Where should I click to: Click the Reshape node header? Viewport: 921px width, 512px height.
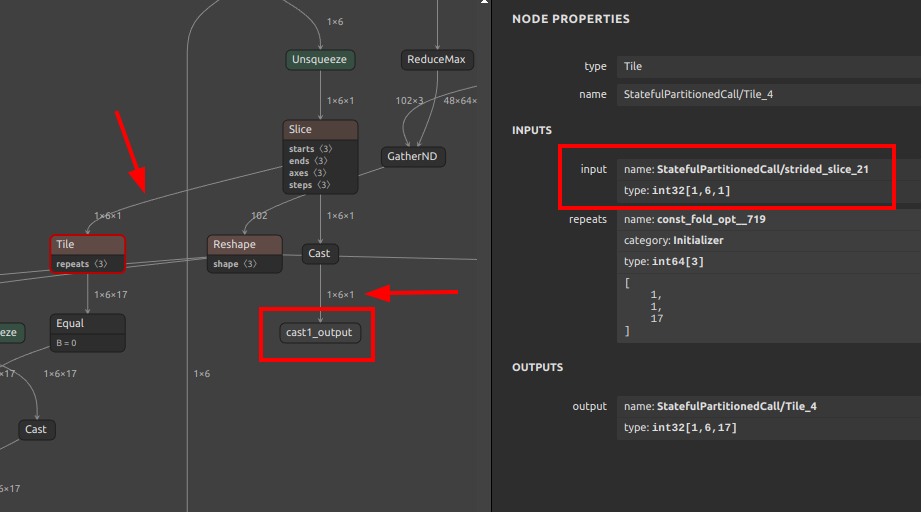click(x=245, y=244)
